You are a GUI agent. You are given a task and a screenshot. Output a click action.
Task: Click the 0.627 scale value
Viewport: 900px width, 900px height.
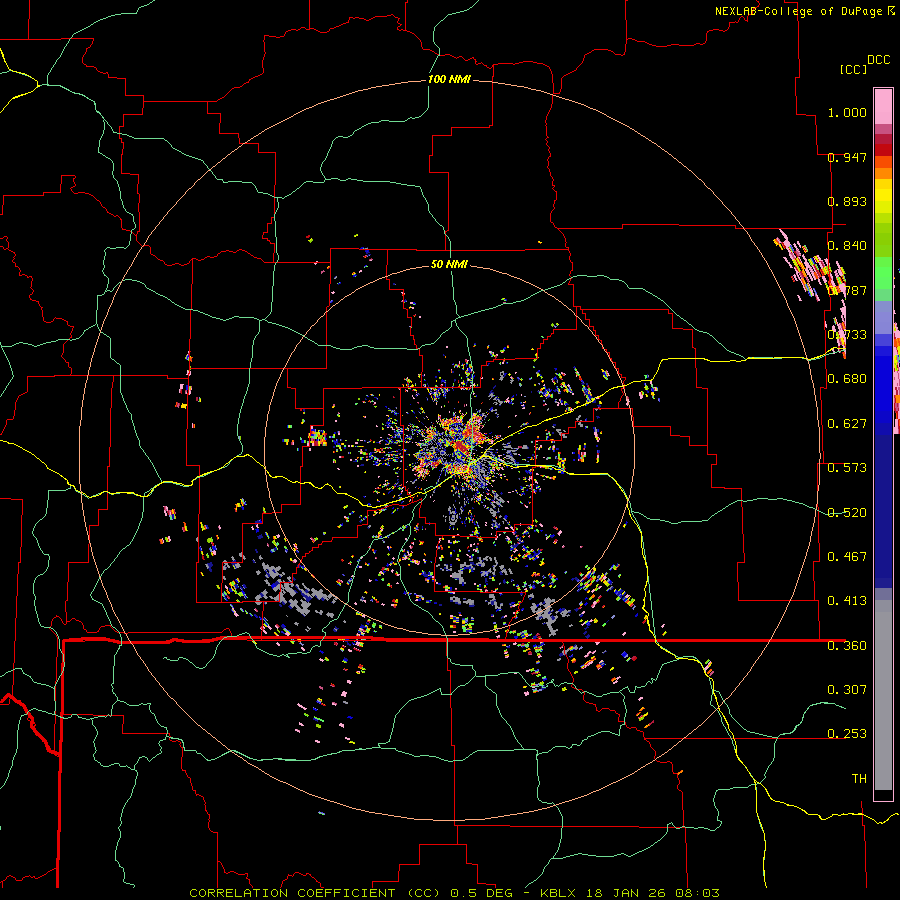click(847, 424)
